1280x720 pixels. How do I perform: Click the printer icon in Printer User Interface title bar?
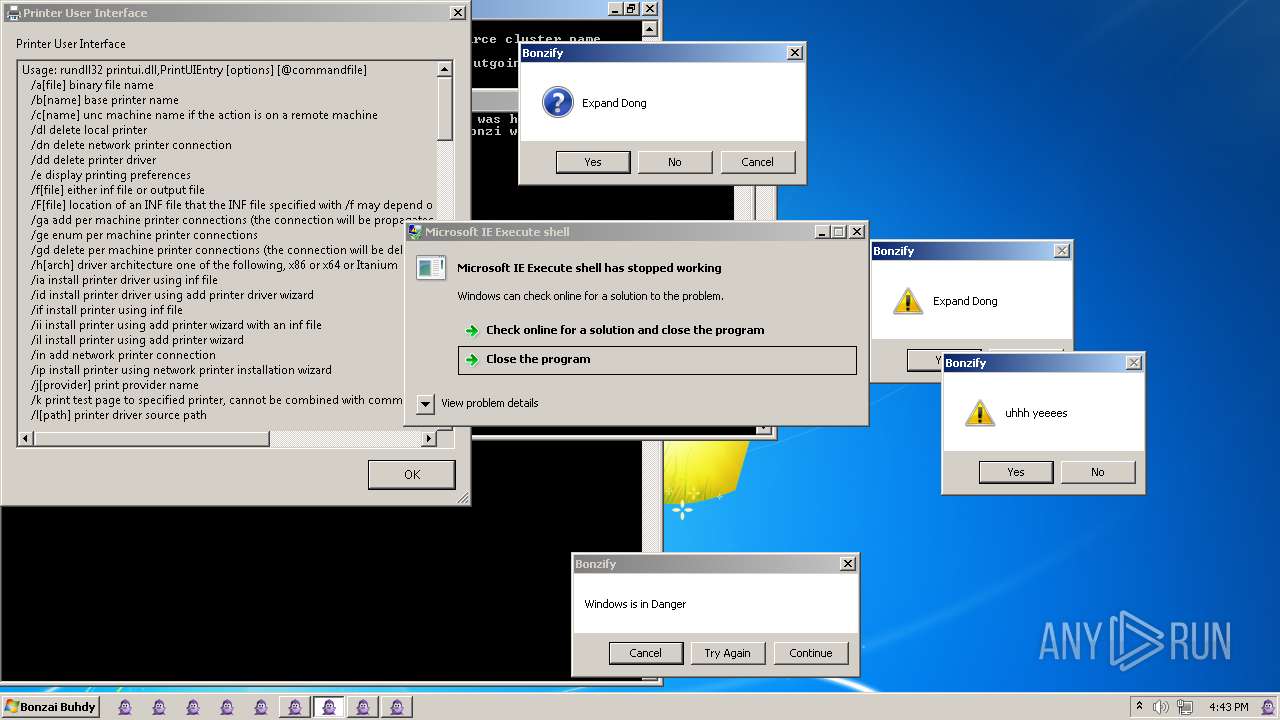pos(13,13)
